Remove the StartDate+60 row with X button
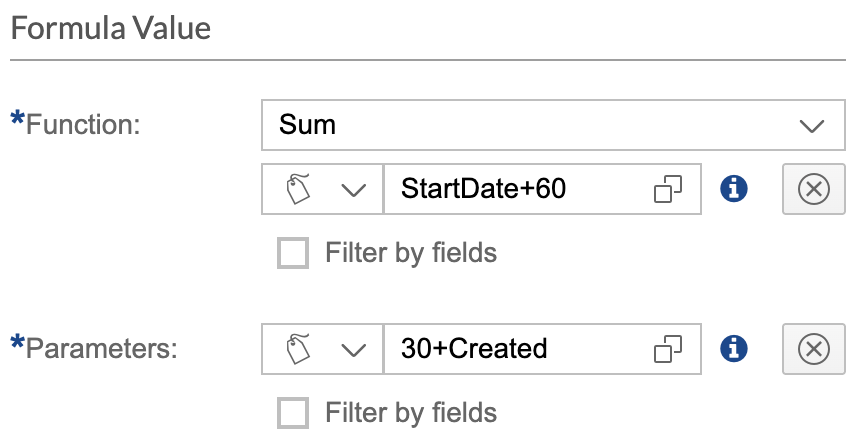858x440 pixels. [x=812, y=188]
